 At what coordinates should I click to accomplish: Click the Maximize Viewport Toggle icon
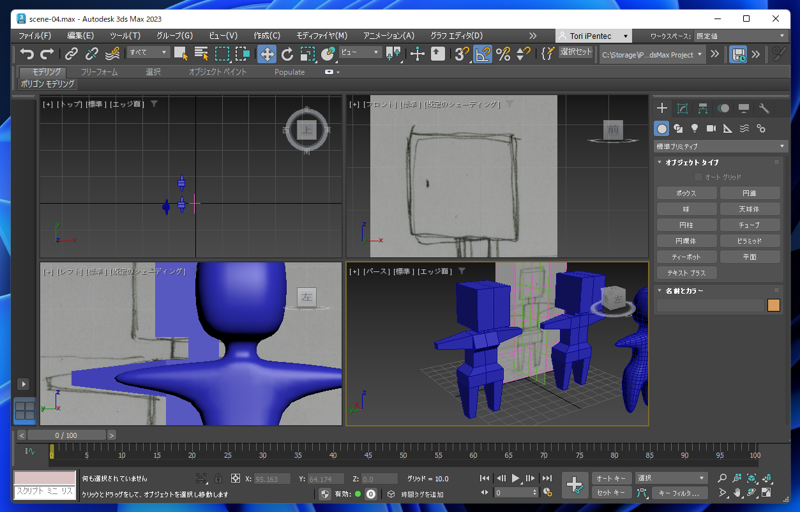[766, 493]
